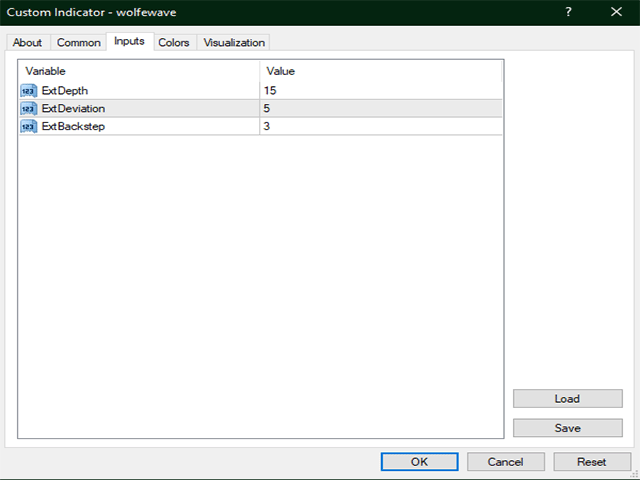Click the integer icon beside ExtDepth
The image size is (640, 480).
point(29,91)
